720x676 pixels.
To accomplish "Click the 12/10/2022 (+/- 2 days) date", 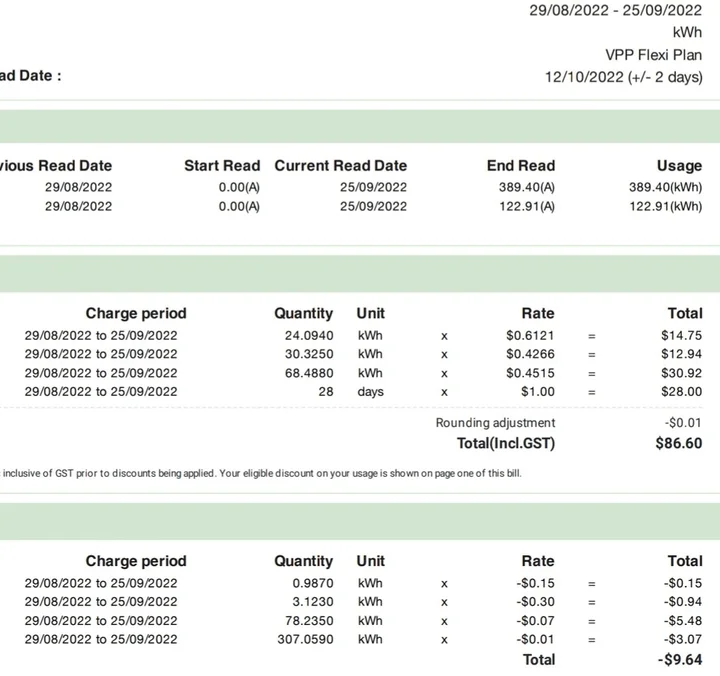I will (x=623, y=77).
